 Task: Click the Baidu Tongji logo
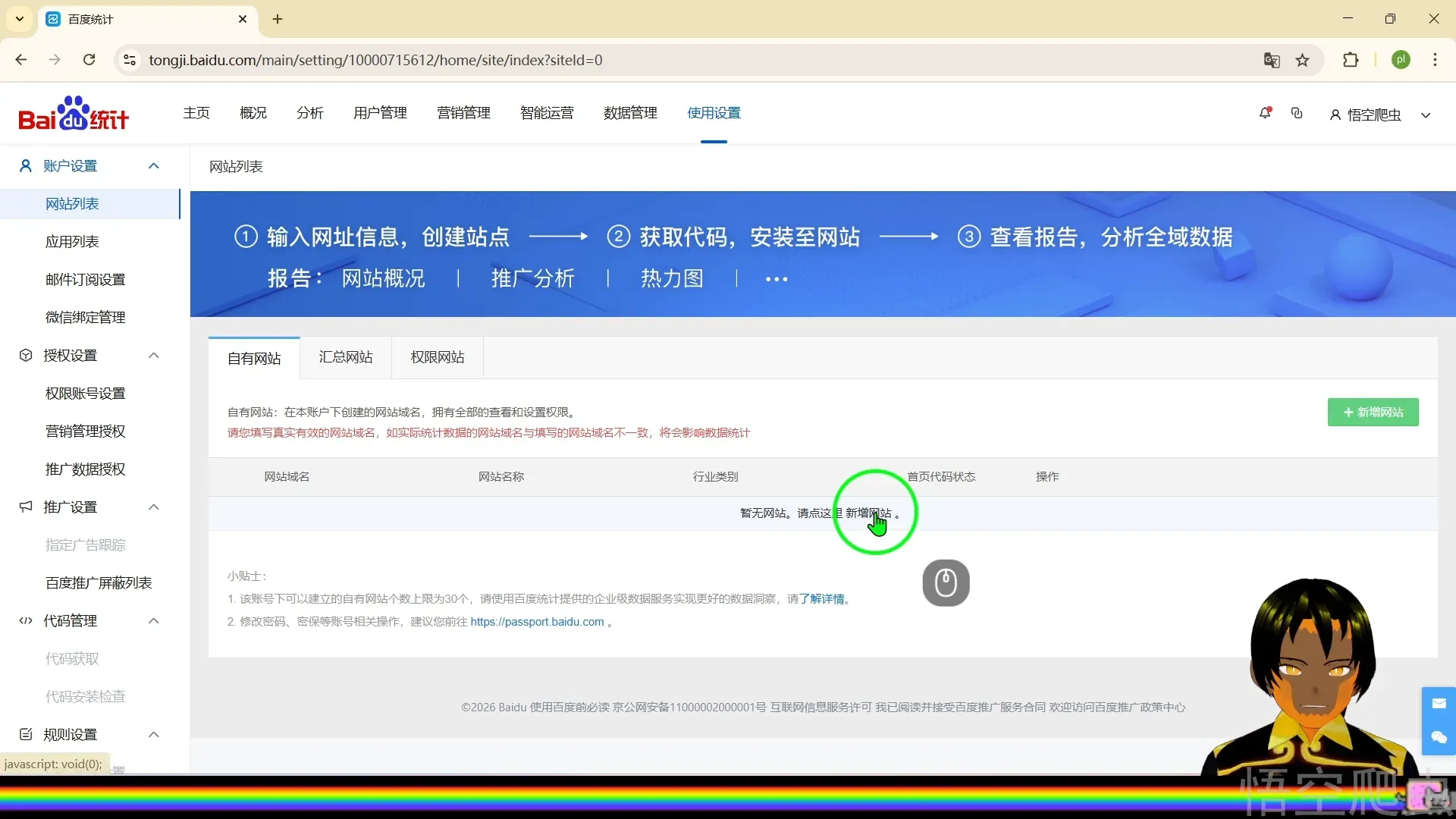click(74, 114)
